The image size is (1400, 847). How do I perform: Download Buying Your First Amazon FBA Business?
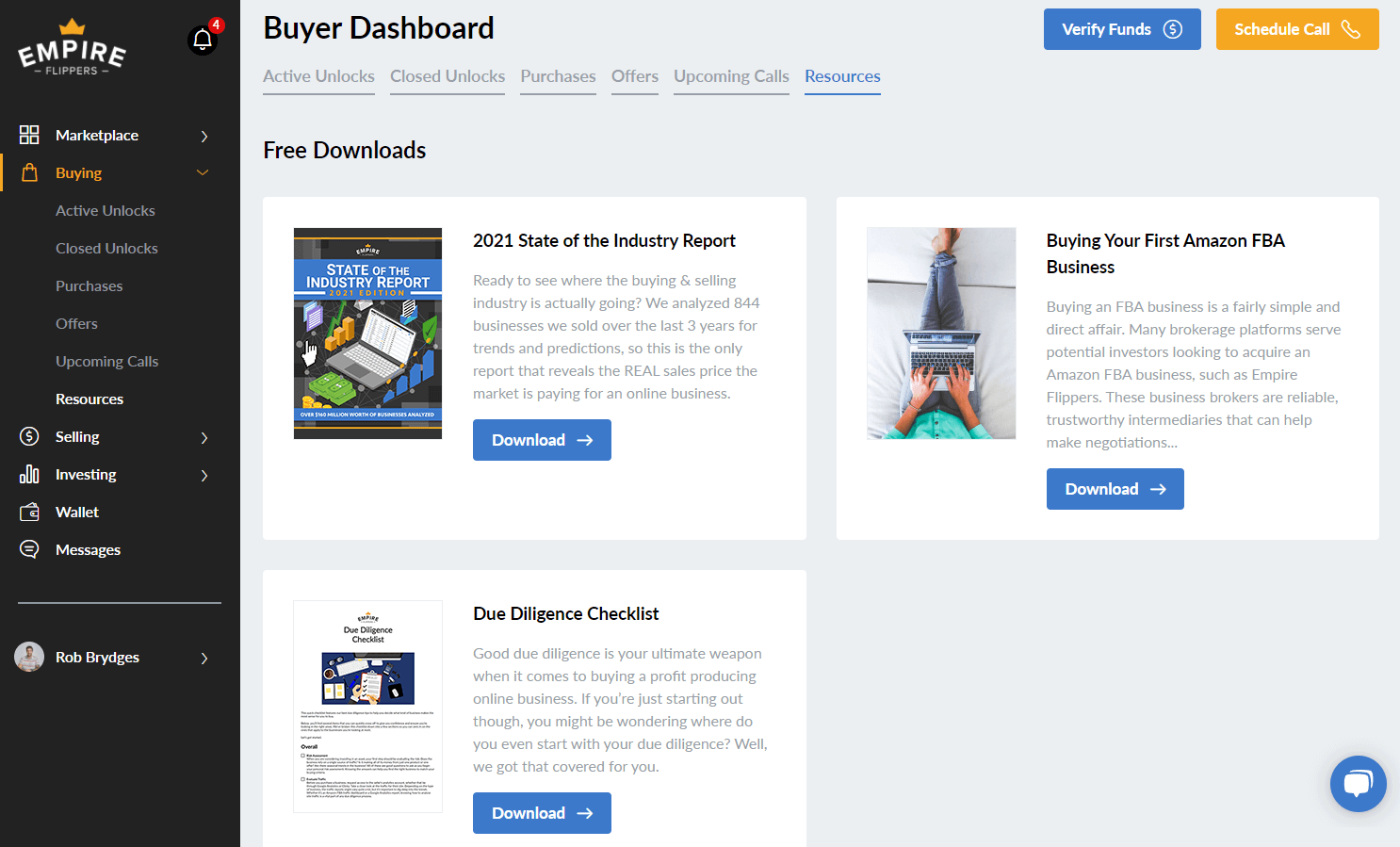pyautogui.click(x=1115, y=489)
